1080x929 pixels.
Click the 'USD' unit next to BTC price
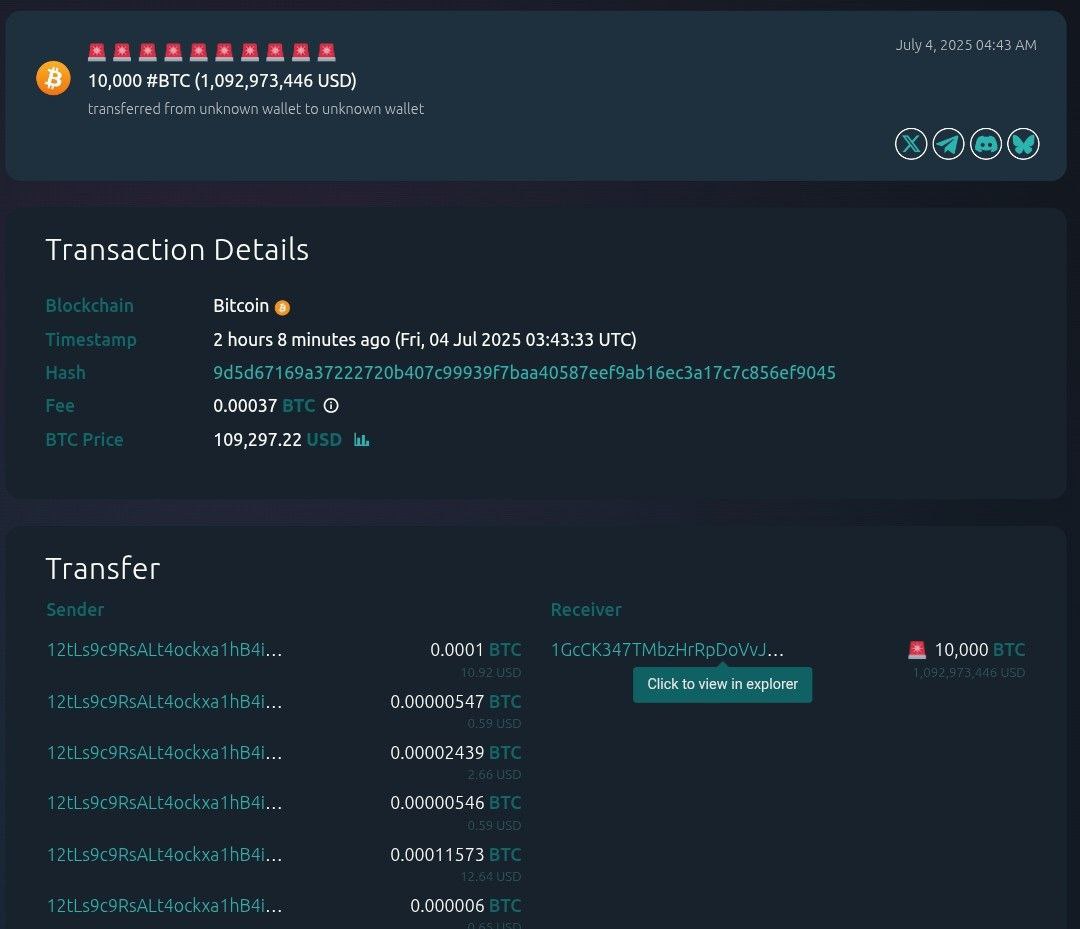click(324, 439)
